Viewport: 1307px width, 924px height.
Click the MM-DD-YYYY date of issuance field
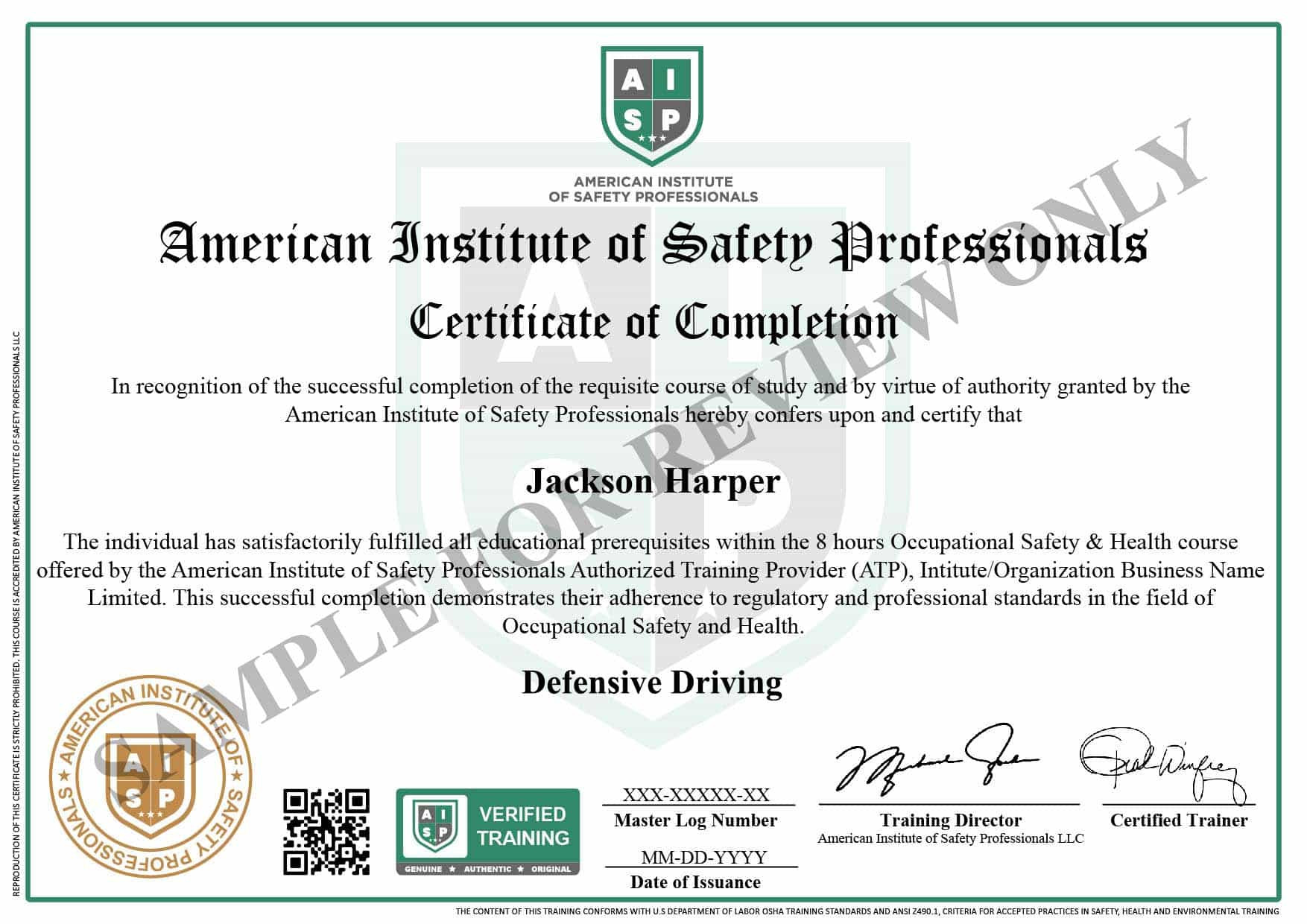pos(703,857)
